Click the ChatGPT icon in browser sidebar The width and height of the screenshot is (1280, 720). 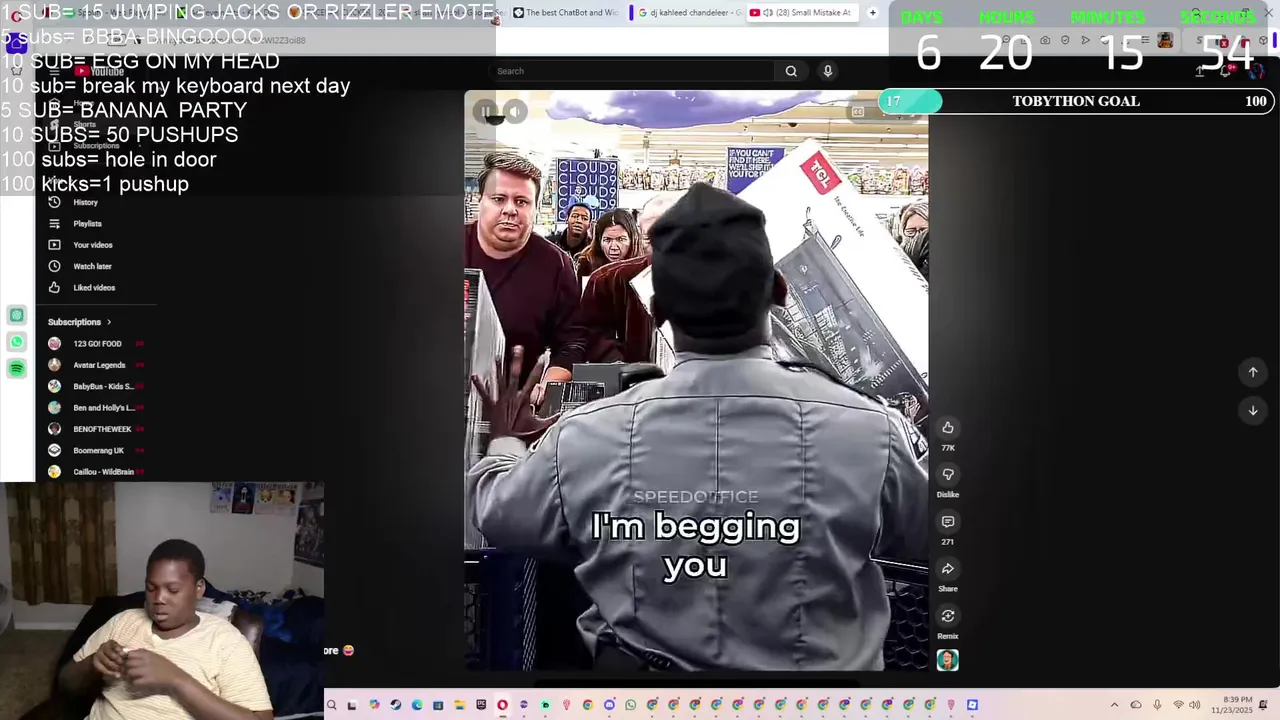point(17,316)
